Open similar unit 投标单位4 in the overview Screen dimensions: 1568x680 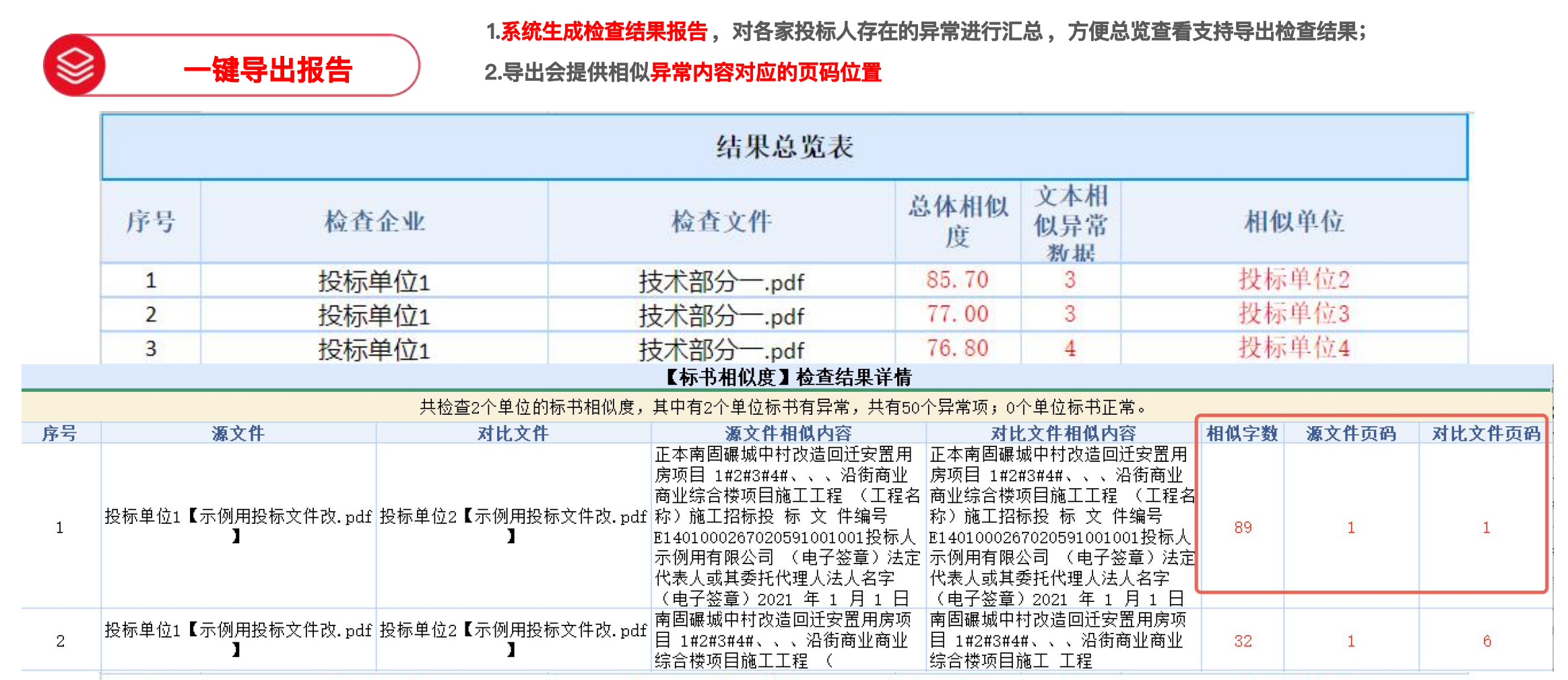(1294, 348)
